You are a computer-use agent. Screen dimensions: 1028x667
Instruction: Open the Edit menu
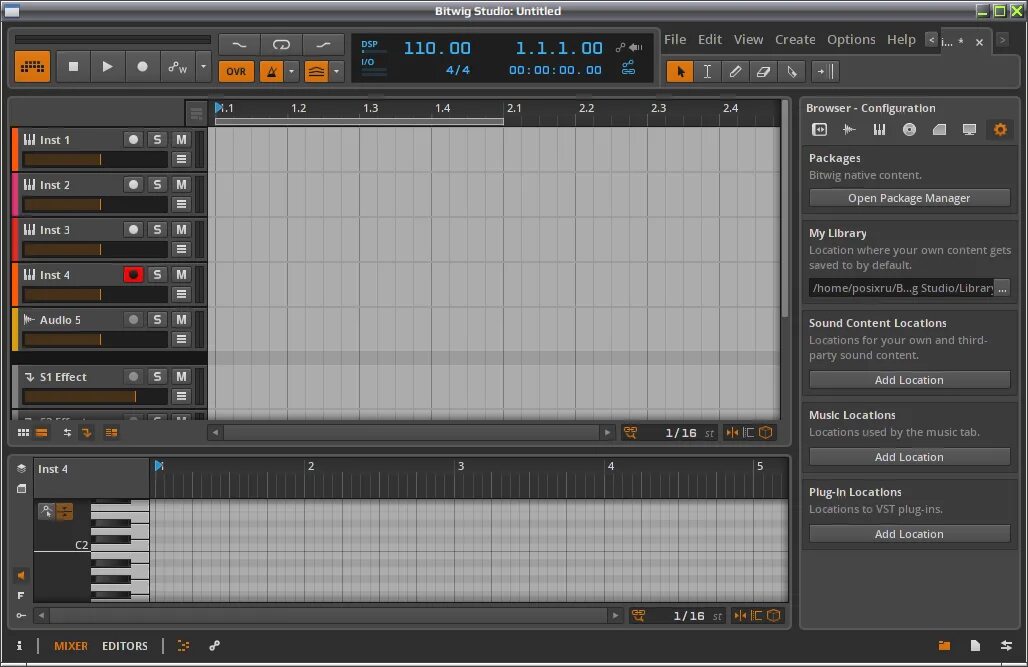709,39
